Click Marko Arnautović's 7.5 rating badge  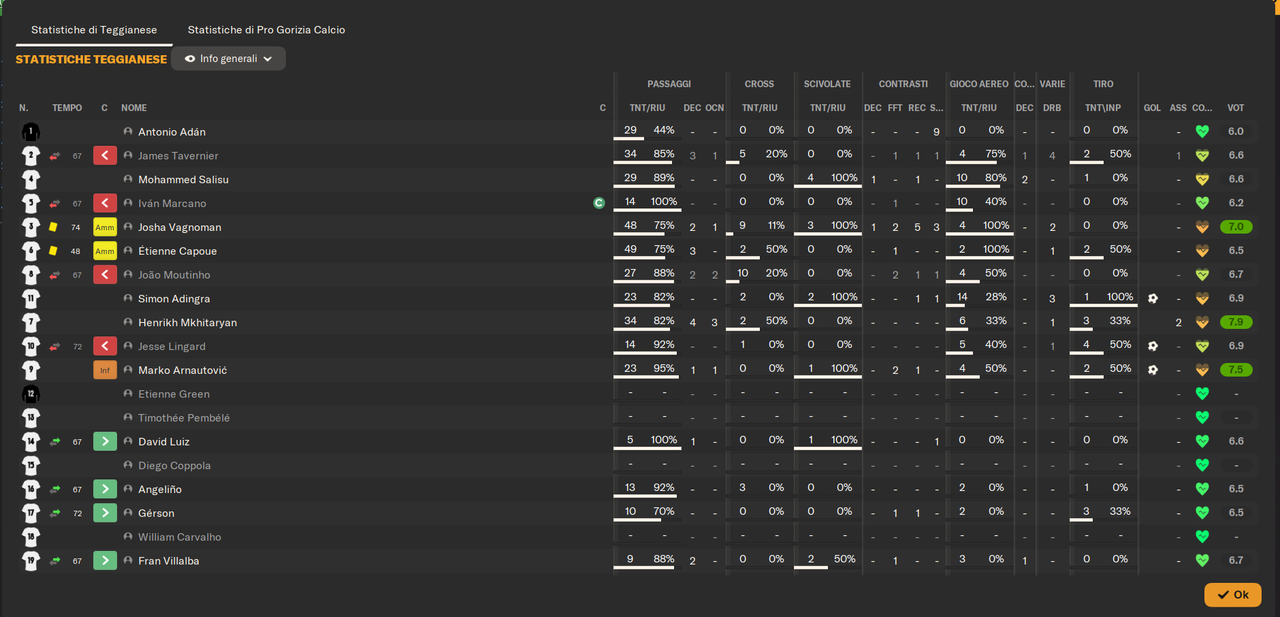click(1236, 370)
